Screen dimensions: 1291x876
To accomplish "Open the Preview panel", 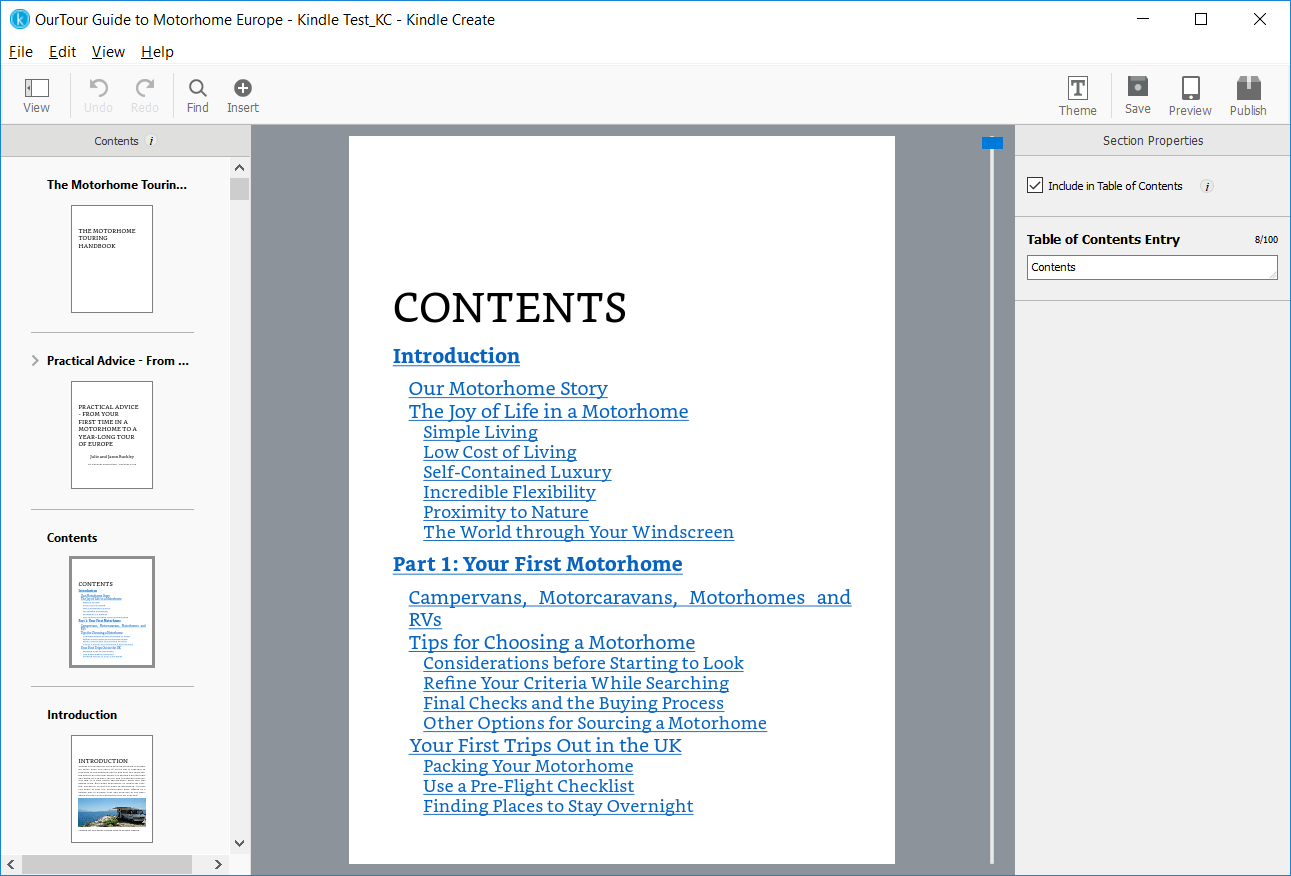I will click(1190, 95).
